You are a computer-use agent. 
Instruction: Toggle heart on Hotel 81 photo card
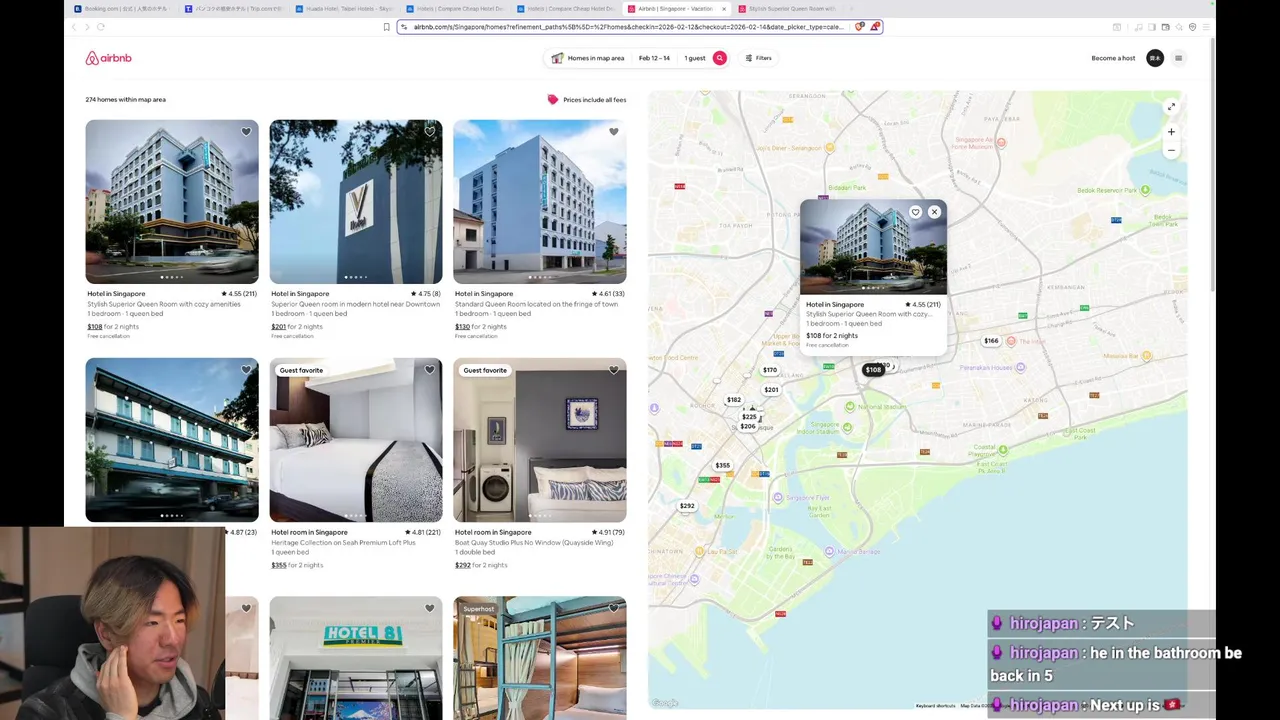[430, 608]
